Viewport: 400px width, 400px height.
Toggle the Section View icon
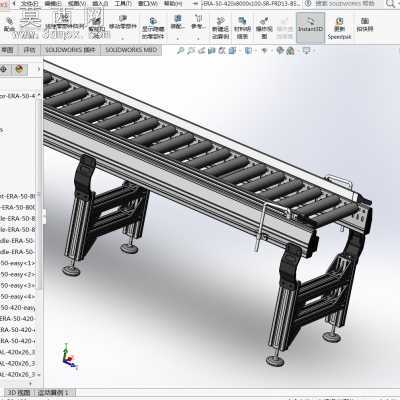click(x=212, y=51)
